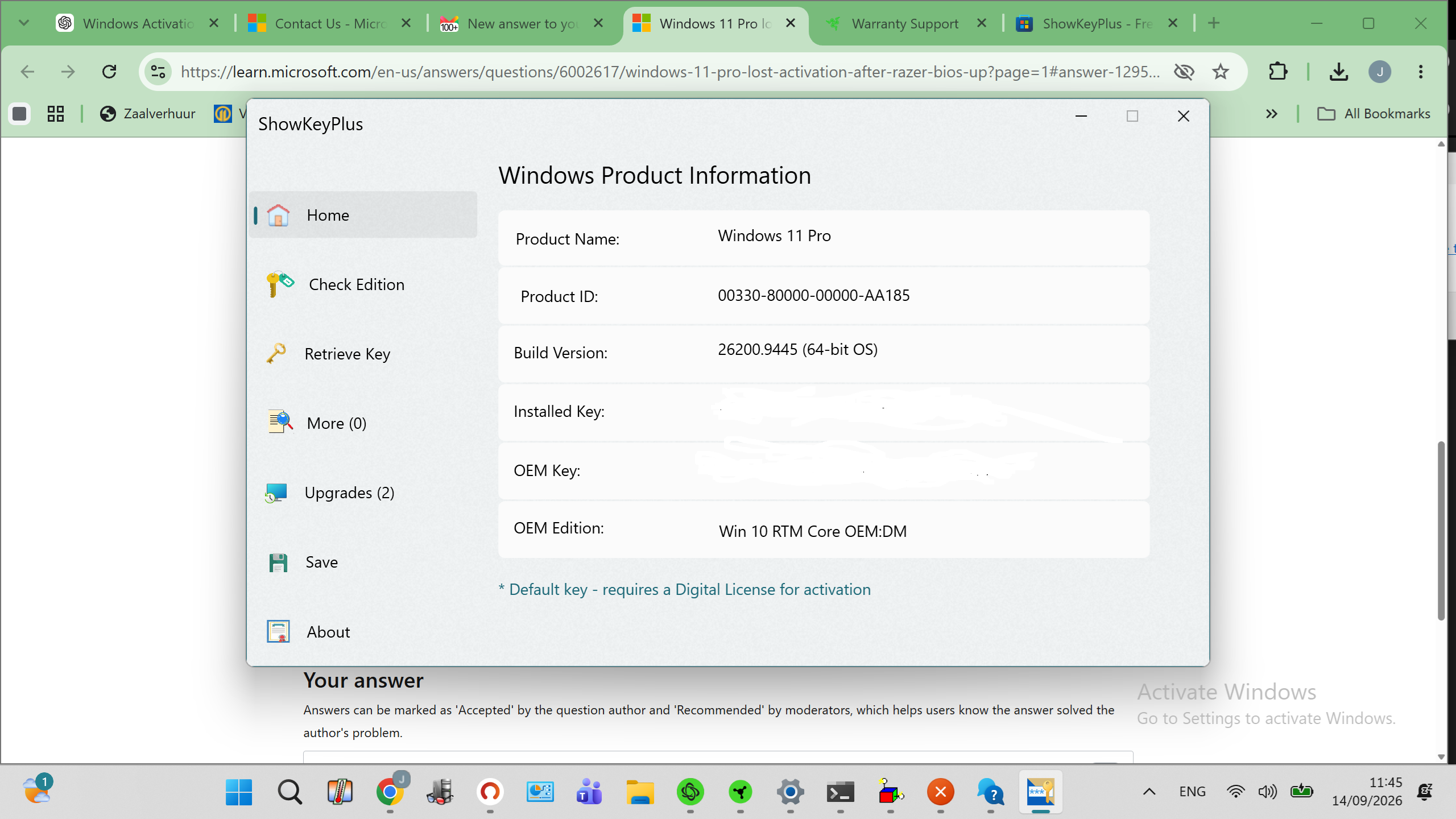The height and width of the screenshot is (819, 1456).
Task: Click the Build Version value 26200.9445
Action: [x=797, y=349]
